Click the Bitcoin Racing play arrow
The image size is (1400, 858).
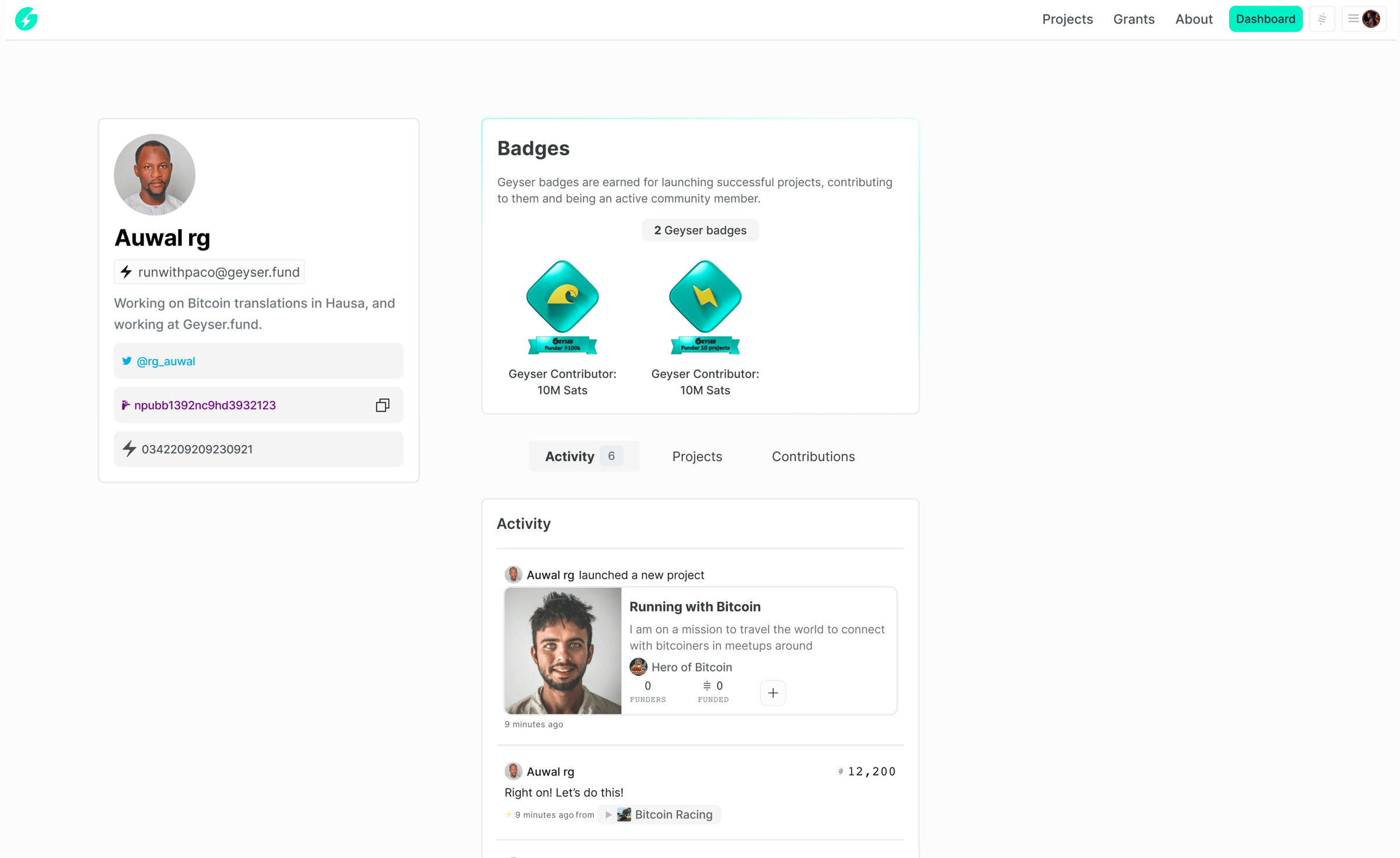(x=608, y=814)
